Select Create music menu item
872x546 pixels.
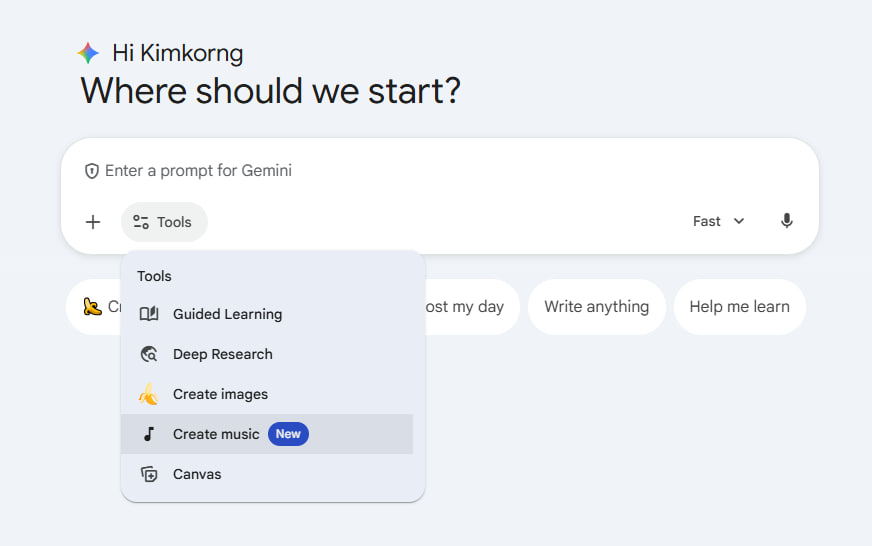(216, 434)
